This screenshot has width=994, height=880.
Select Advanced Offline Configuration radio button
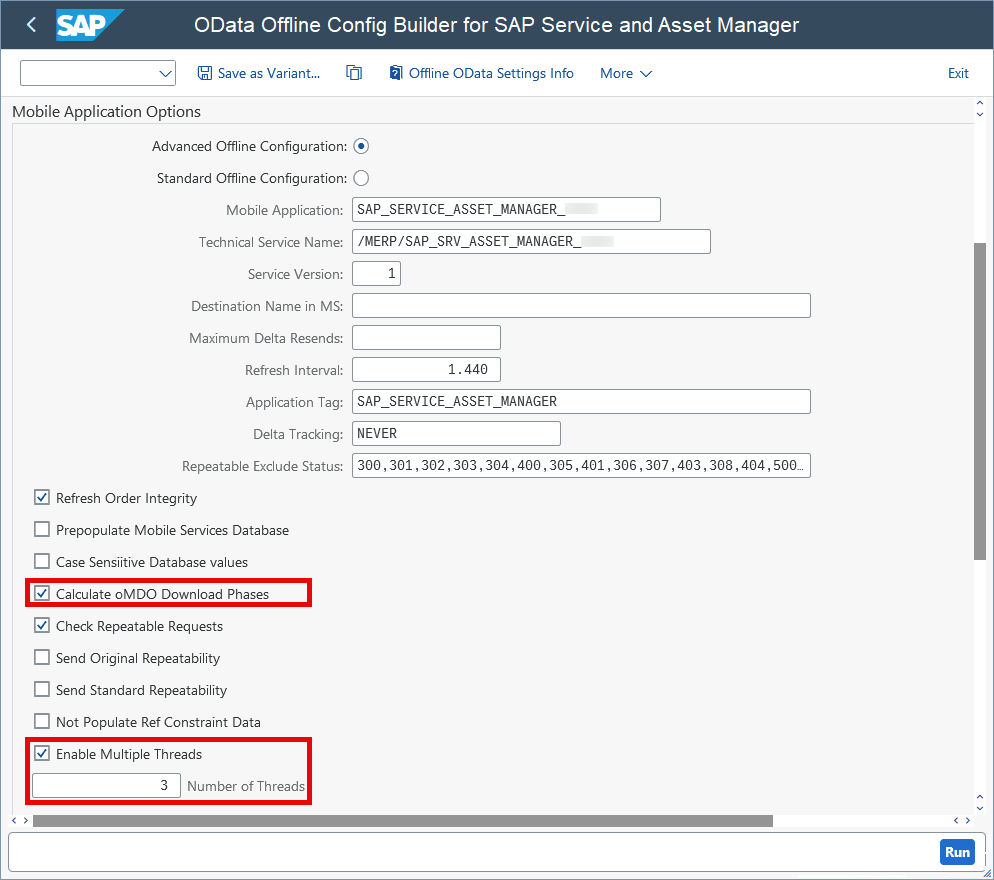click(361, 146)
